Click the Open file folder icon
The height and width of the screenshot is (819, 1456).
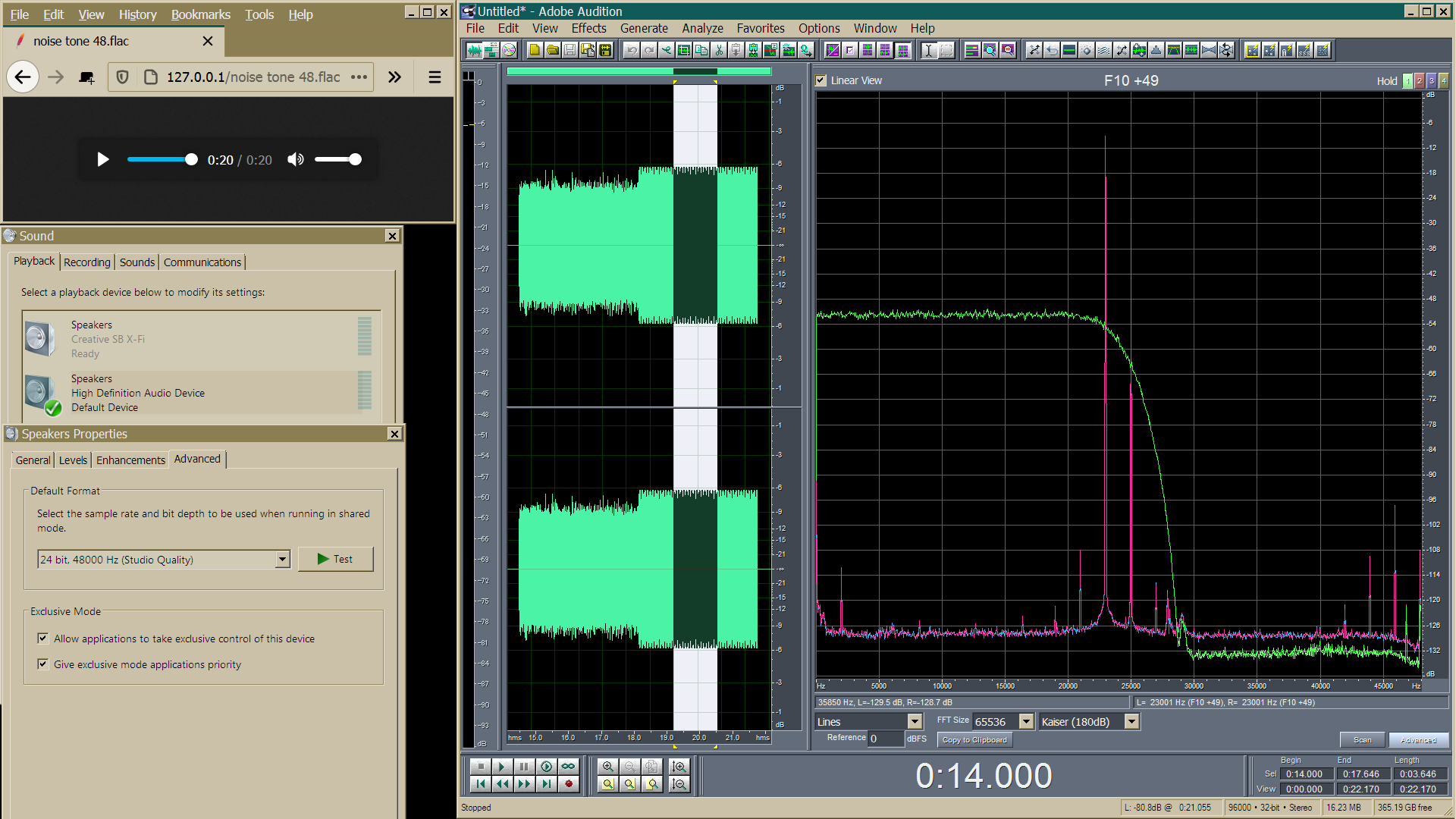[x=553, y=50]
